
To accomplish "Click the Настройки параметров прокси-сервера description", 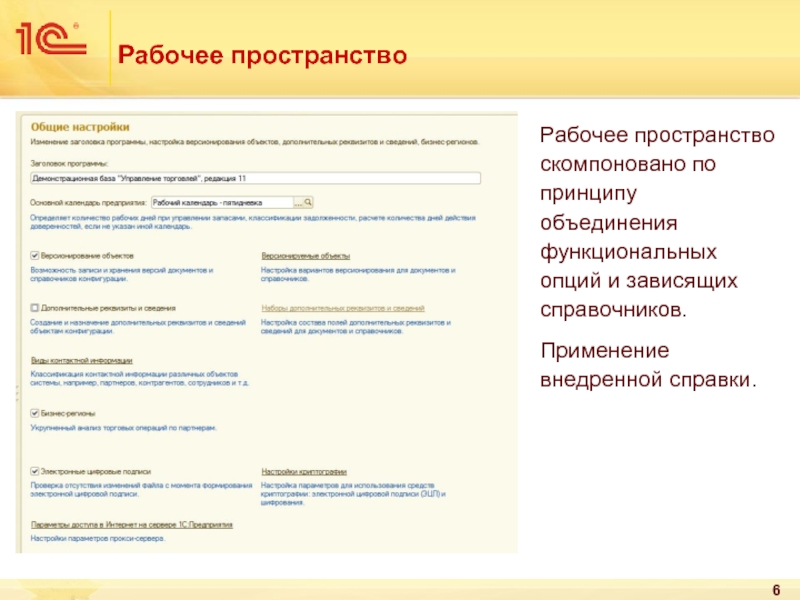I will click(97, 538).
